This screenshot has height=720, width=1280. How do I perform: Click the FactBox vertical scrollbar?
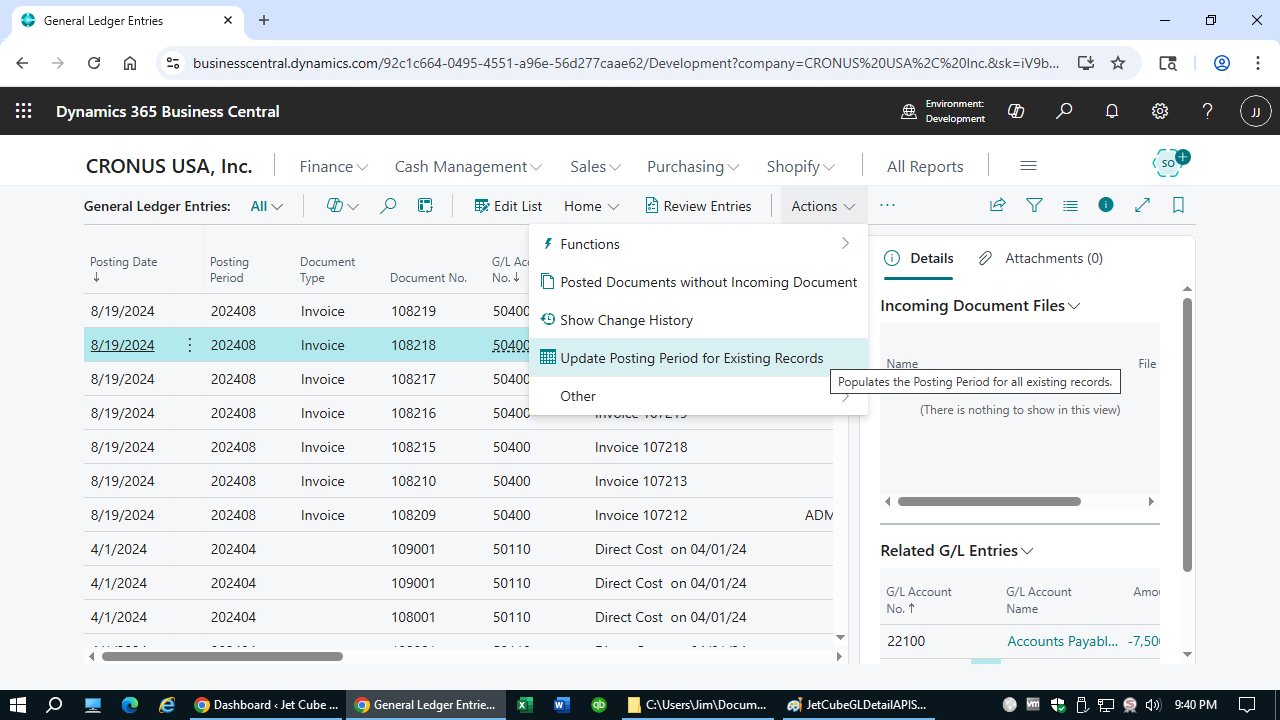(1187, 434)
